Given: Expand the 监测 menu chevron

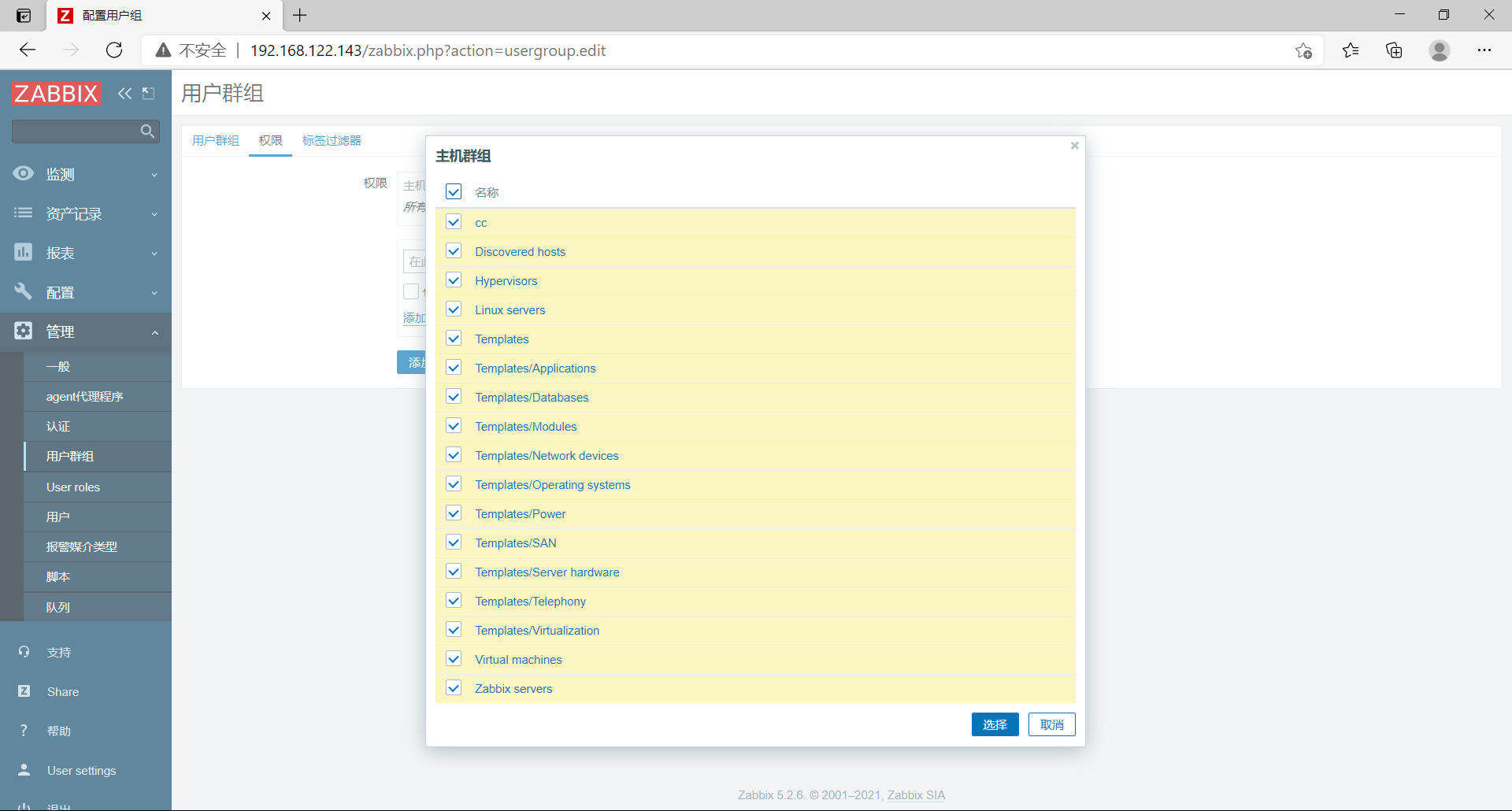Looking at the screenshot, I should (x=154, y=175).
